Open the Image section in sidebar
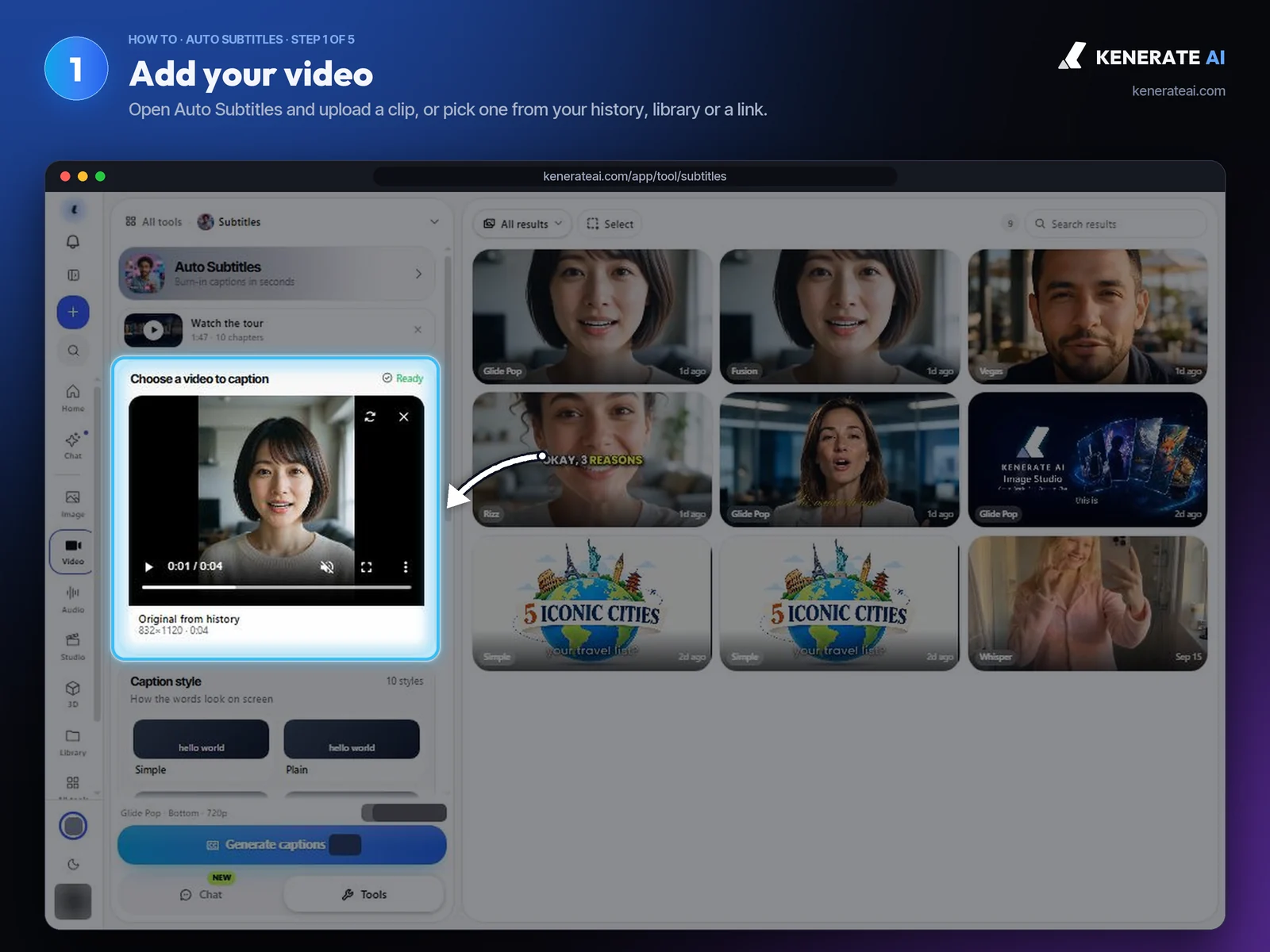This screenshot has width=1270, height=952. [x=73, y=503]
